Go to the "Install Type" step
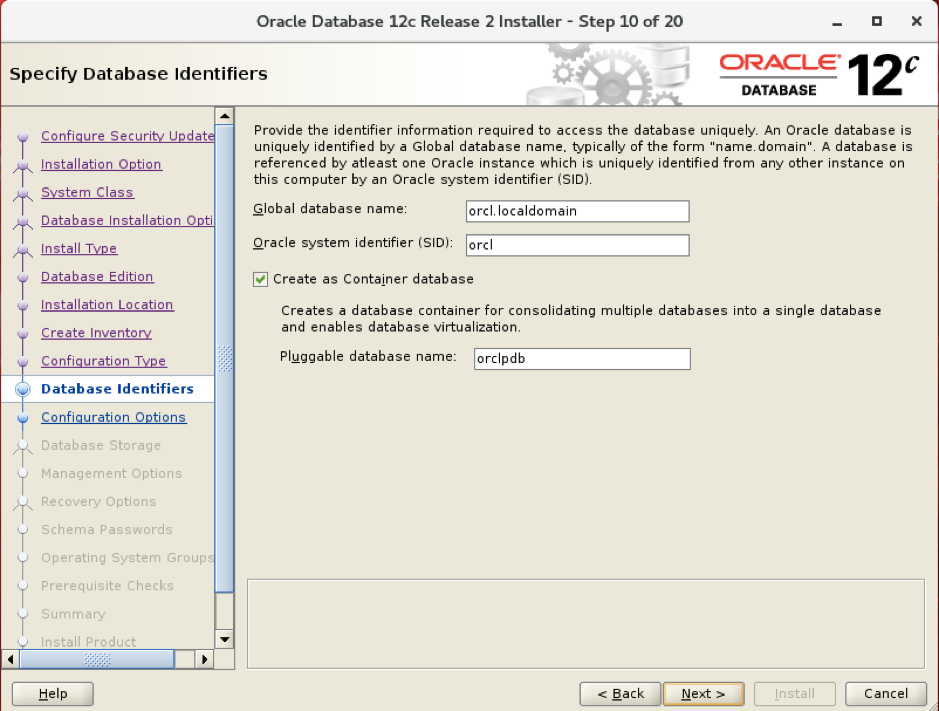Viewport: 939px width, 711px height. (x=79, y=248)
